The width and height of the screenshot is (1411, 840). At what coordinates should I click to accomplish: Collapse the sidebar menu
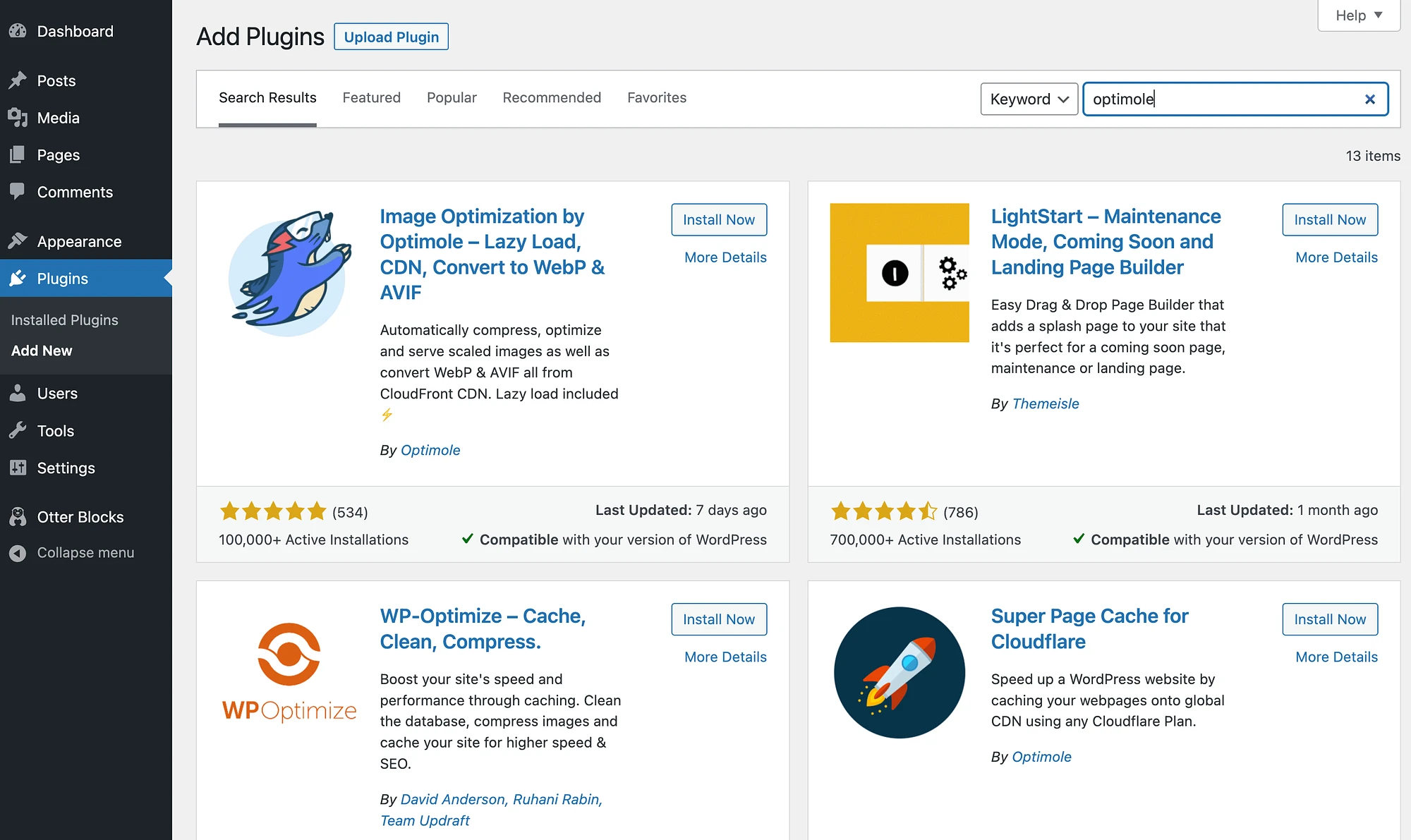click(x=85, y=551)
